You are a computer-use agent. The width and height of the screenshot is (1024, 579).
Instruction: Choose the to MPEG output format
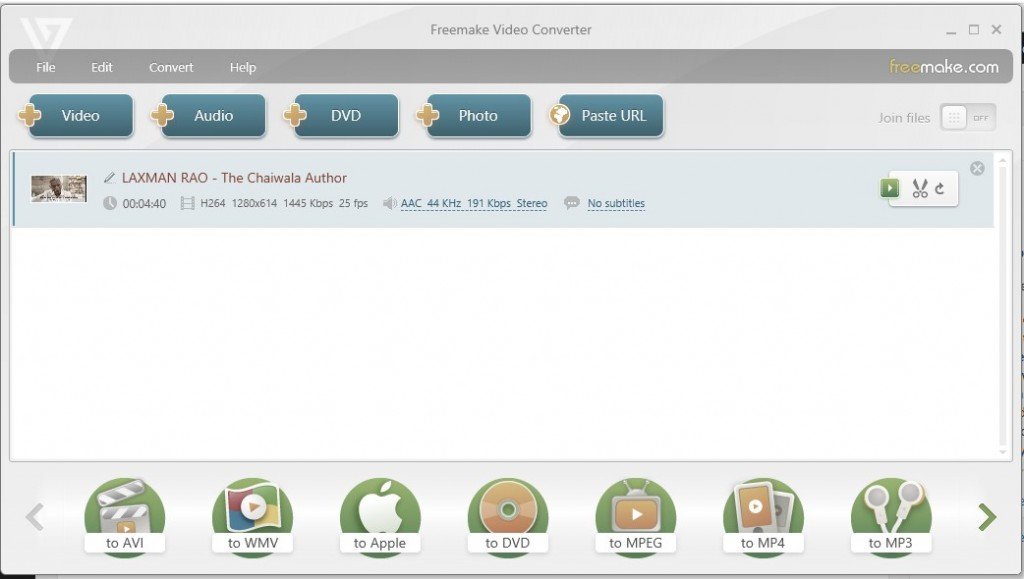click(x=635, y=517)
